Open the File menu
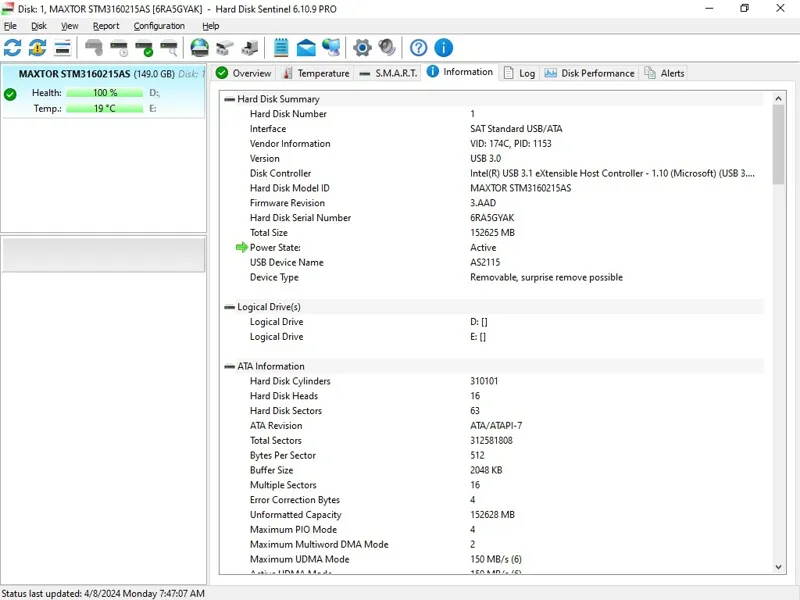The width and height of the screenshot is (800, 600). [10, 26]
